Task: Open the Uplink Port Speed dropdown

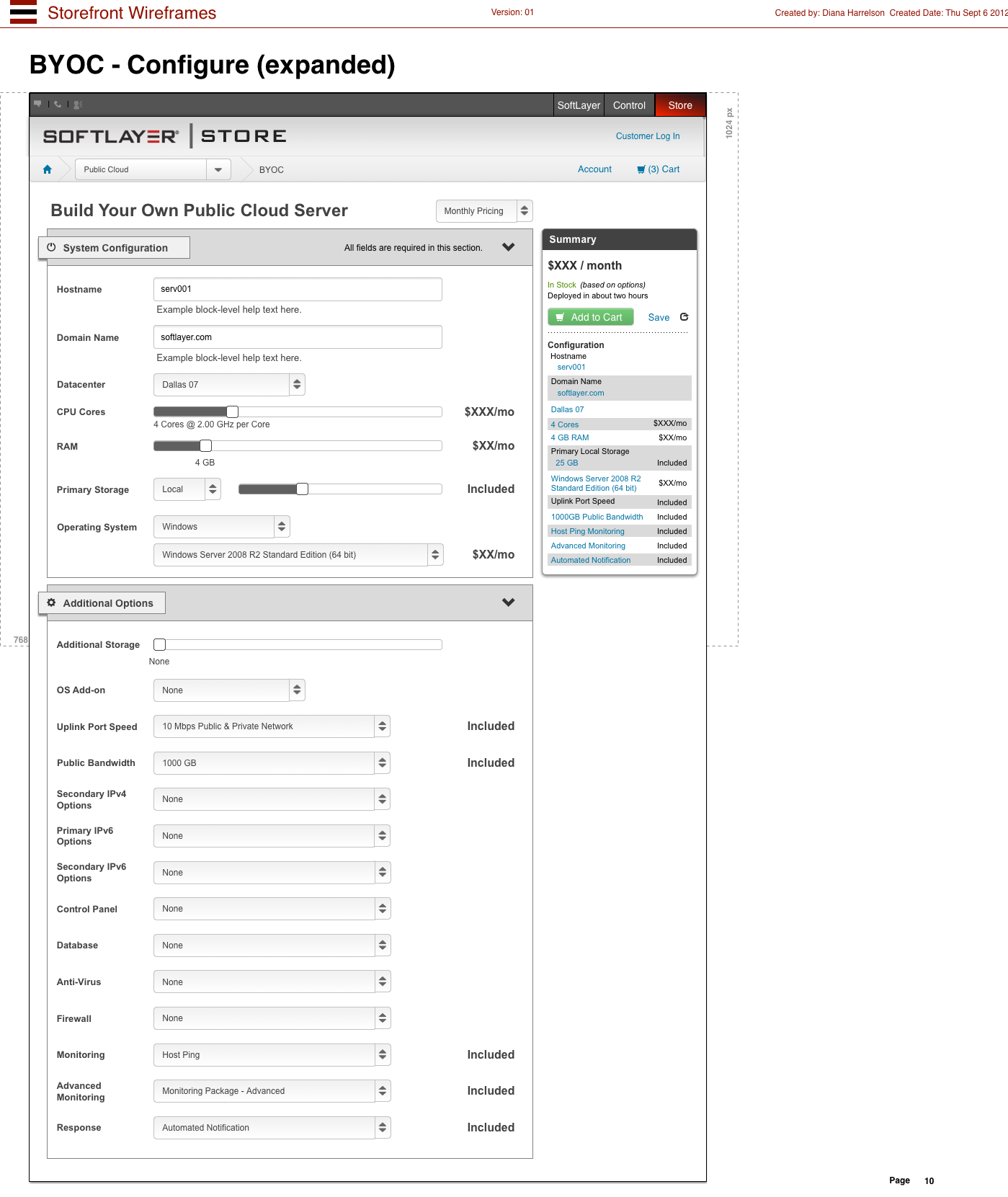Action: [x=272, y=726]
